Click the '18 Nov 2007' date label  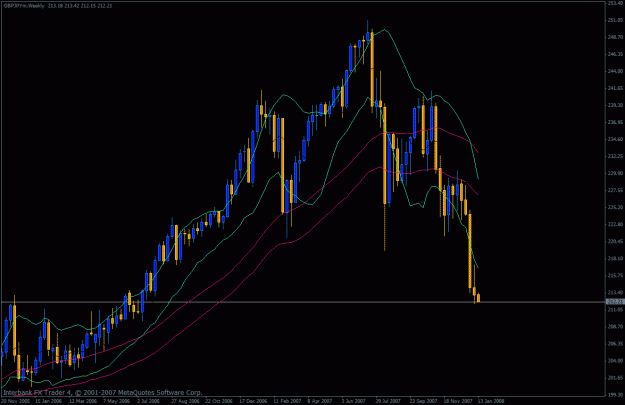point(458,401)
